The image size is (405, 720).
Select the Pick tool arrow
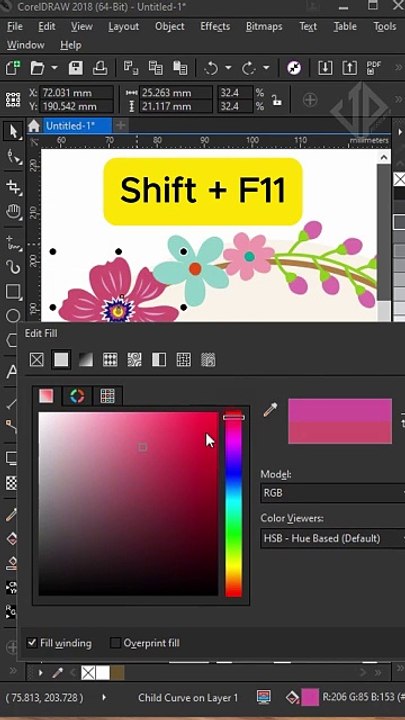click(13, 131)
